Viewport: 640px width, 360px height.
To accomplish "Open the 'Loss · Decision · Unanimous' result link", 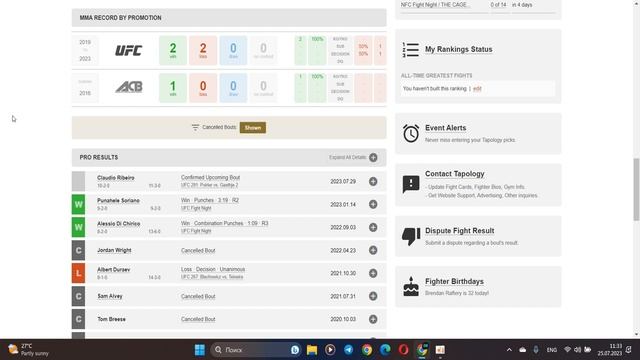I will 213,269.
